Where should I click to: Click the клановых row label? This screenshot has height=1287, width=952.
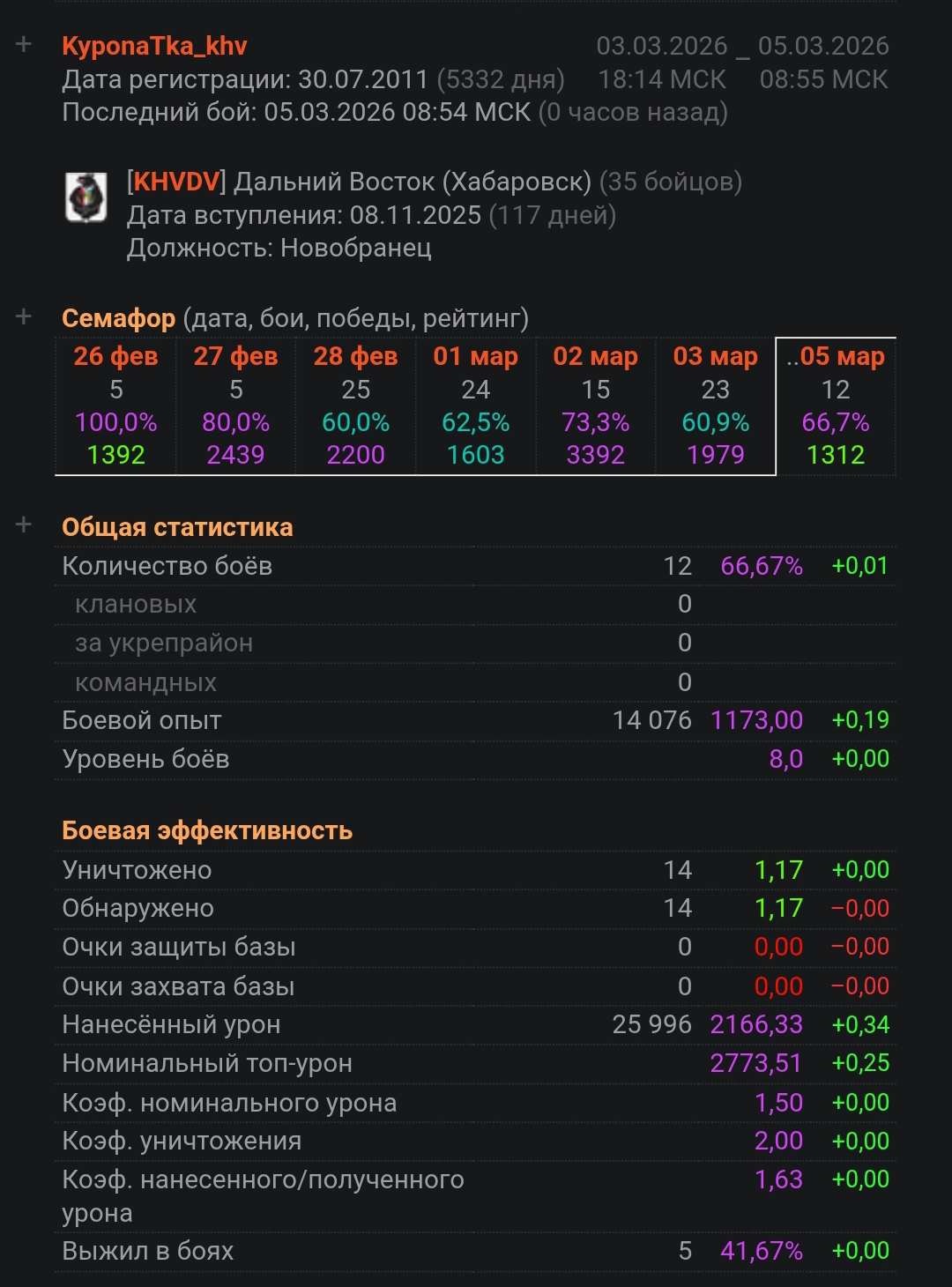pos(136,605)
